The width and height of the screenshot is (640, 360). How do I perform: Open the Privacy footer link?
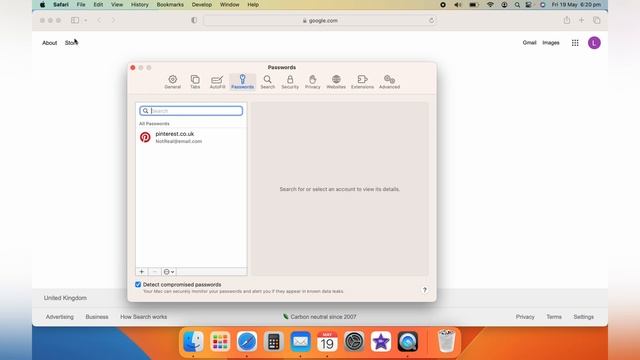(525, 317)
